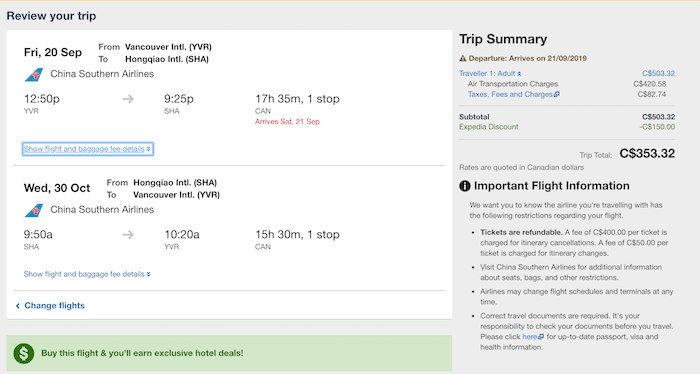Click the green dollar sign hotel deals icon
Screen dimensions: 700x374
(x=24, y=353)
